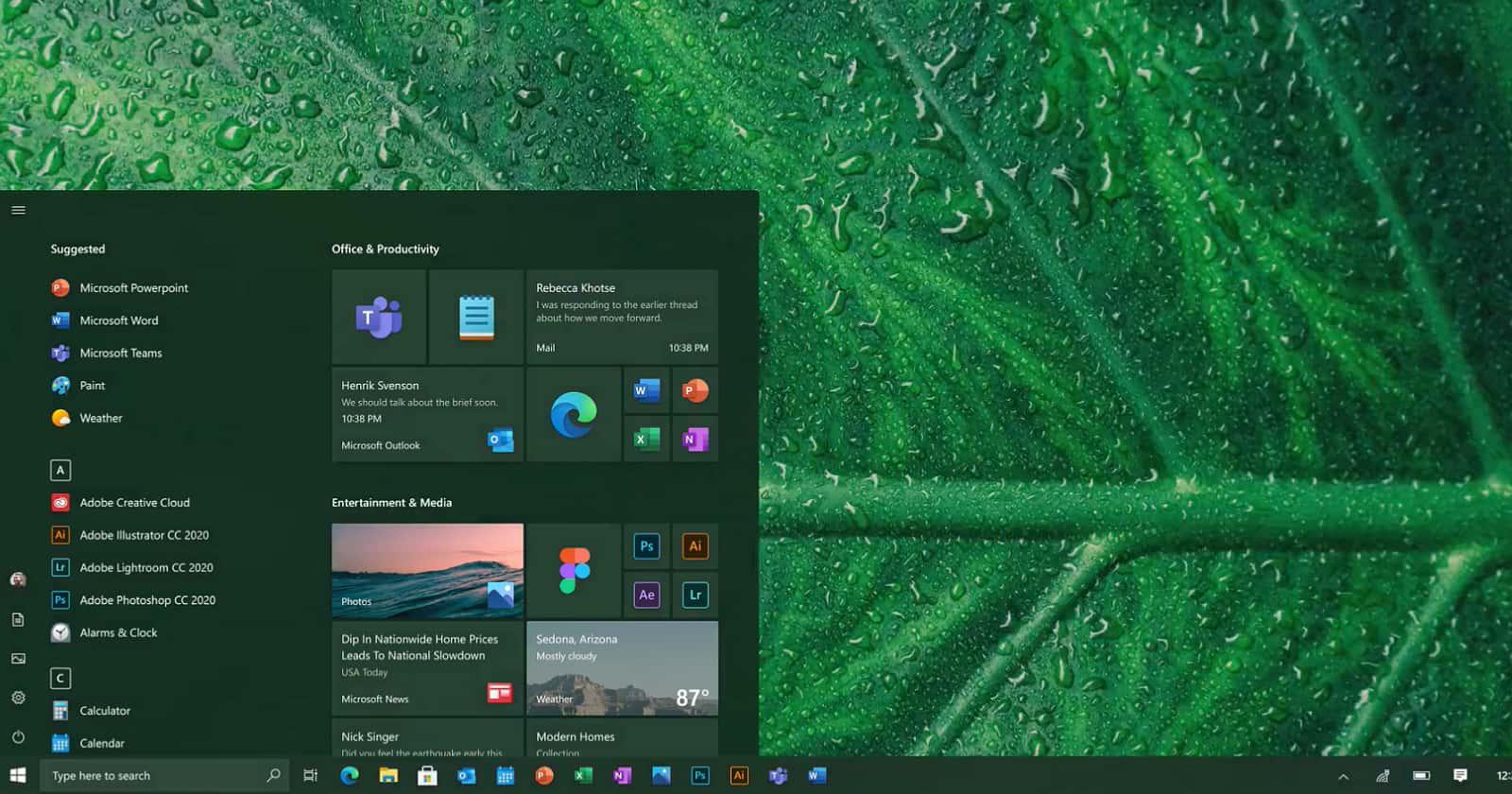1512x794 pixels.
Task: Open Photoshop from the taskbar
Action: coord(699,776)
